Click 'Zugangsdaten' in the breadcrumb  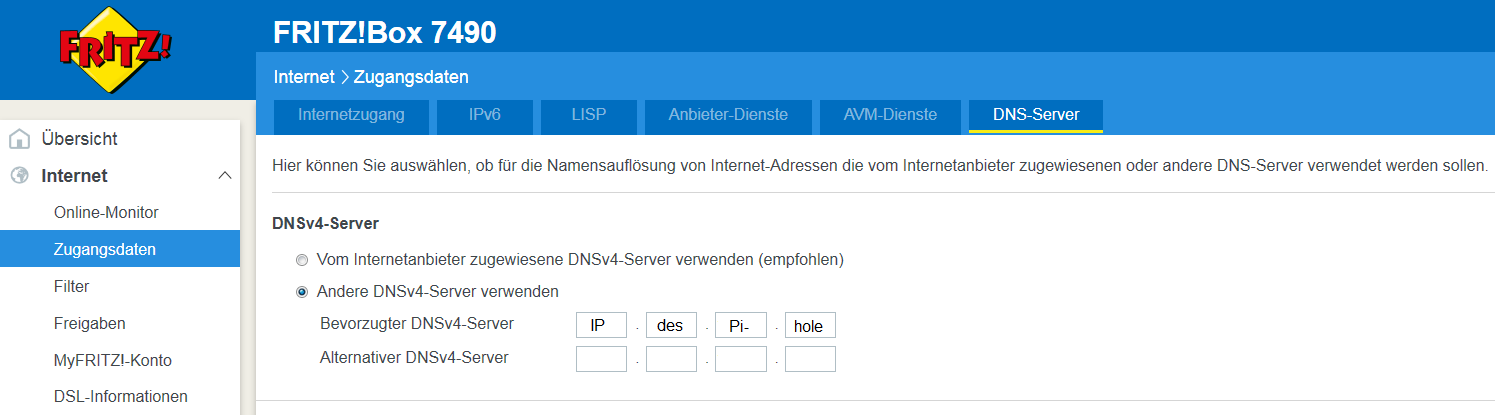tap(411, 77)
